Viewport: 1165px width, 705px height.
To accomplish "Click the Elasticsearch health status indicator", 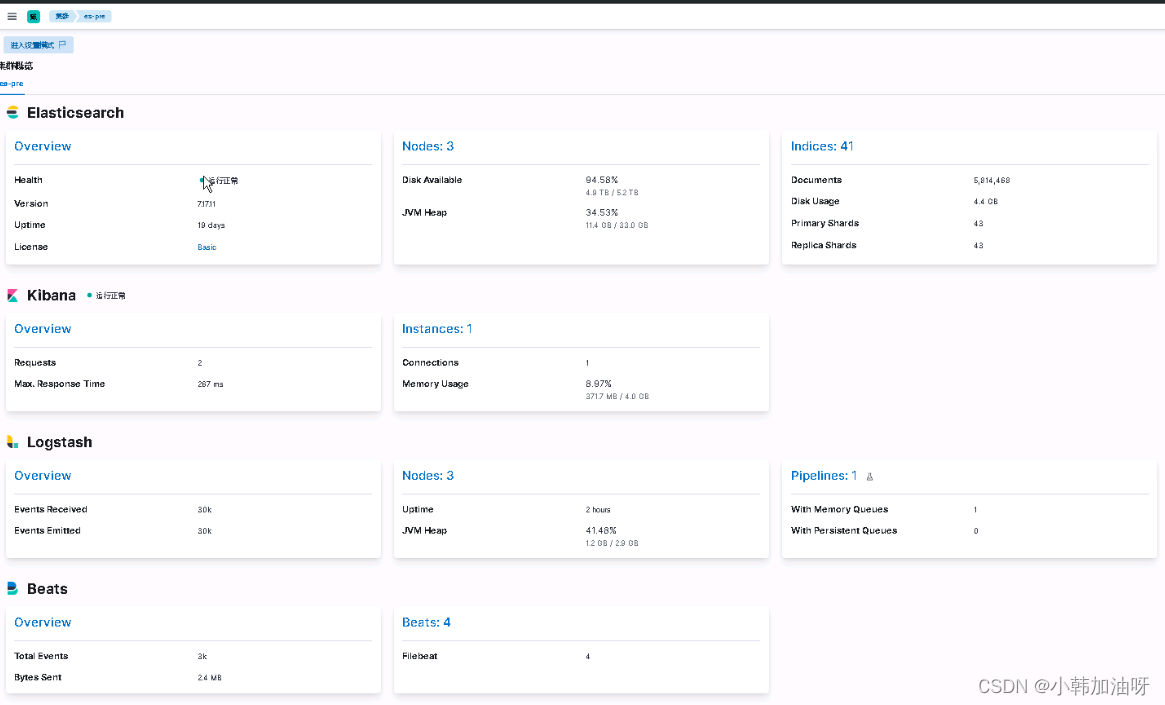I will [x=219, y=181].
